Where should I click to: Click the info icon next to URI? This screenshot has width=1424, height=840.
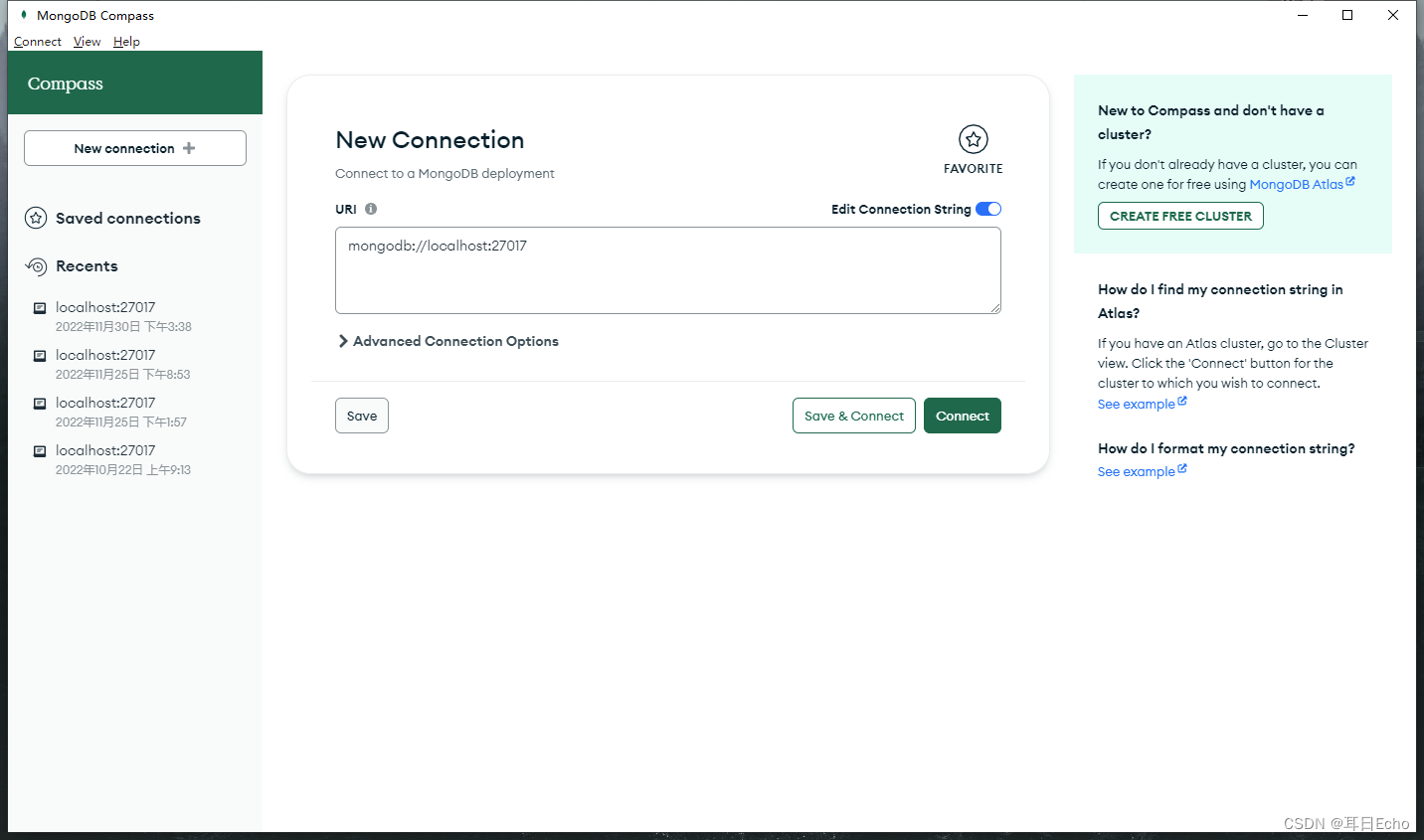point(370,209)
